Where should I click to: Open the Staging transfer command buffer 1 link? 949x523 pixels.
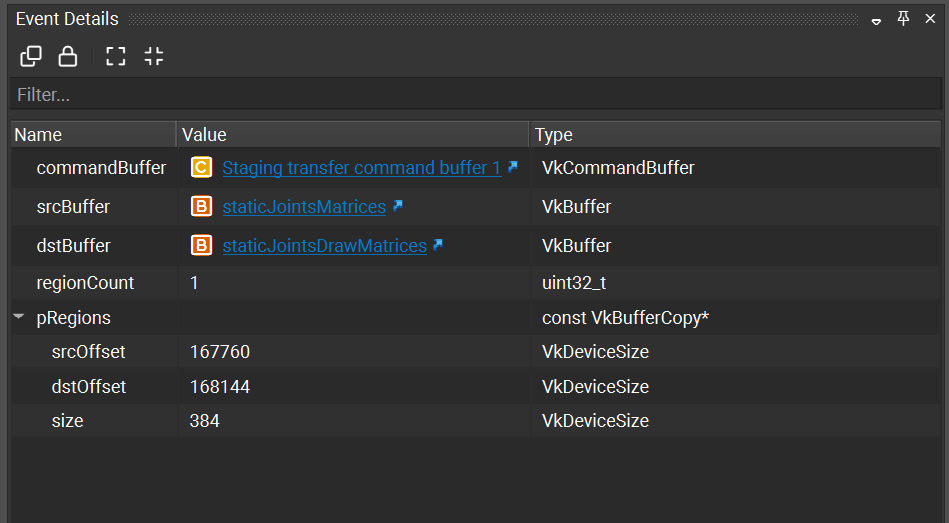click(361, 168)
